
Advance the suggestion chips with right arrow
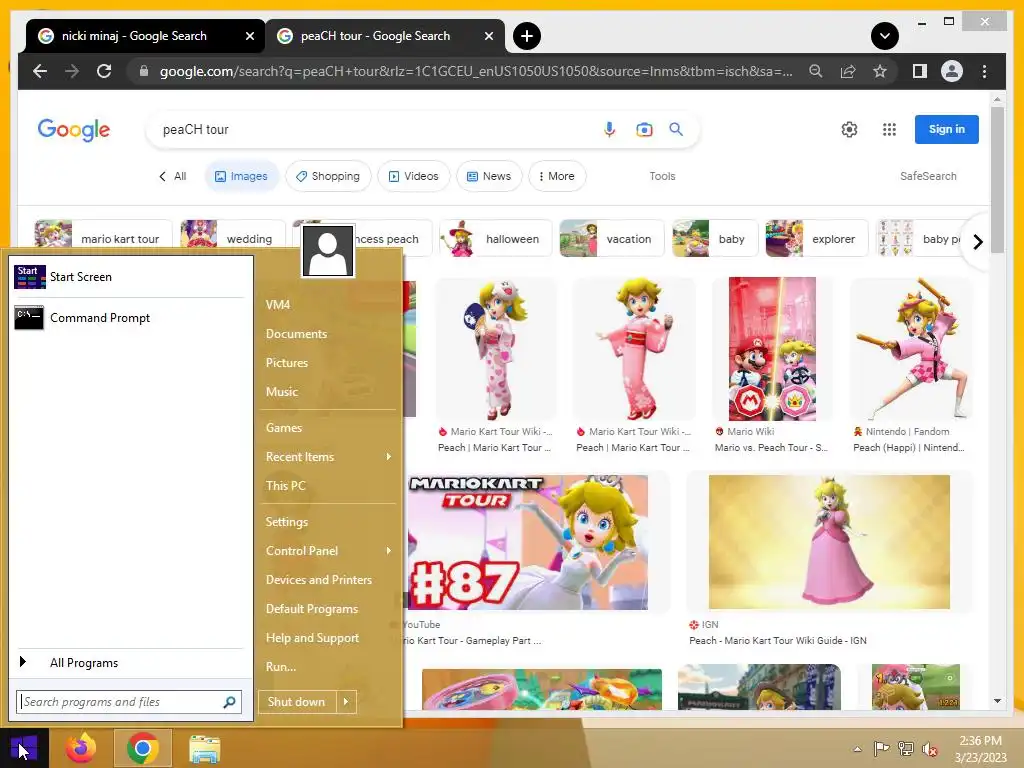click(x=977, y=242)
